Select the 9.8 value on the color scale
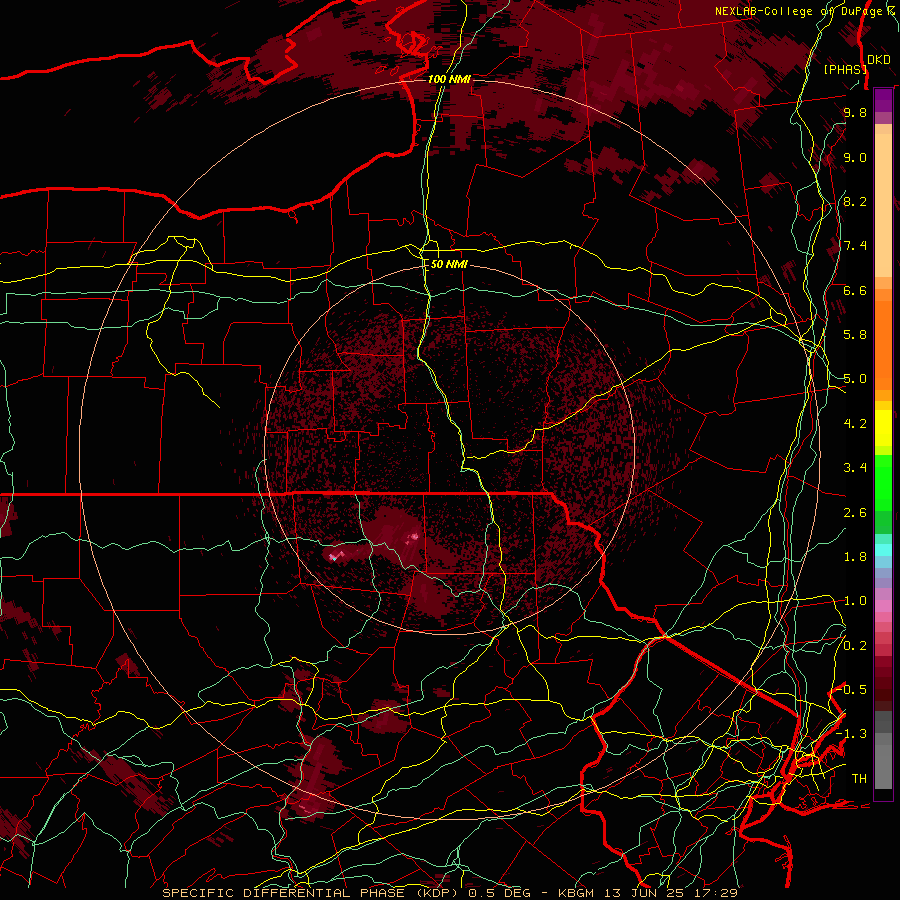This screenshot has width=900, height=900. pos(855,112)
